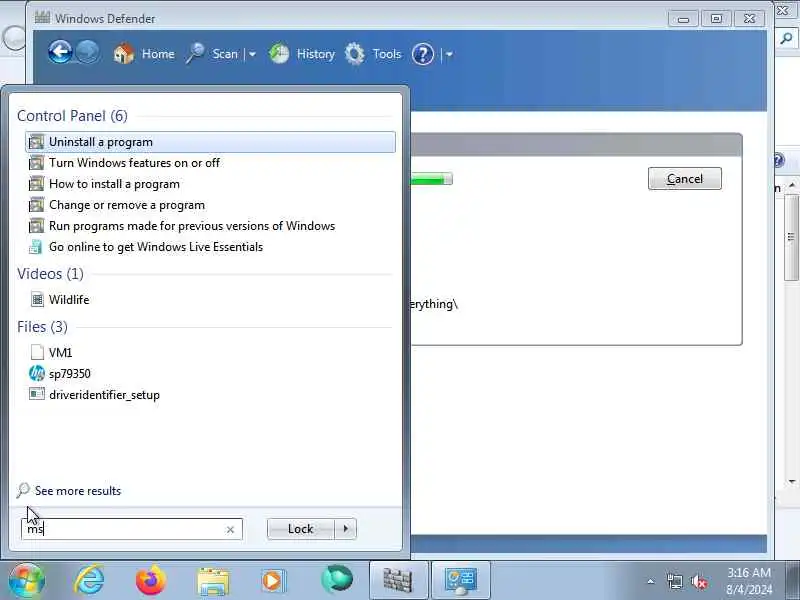The width and height of the screenshot is (800, 600).
Task: Expand the Control Panel (6) results header
Action: pos(72,116)
